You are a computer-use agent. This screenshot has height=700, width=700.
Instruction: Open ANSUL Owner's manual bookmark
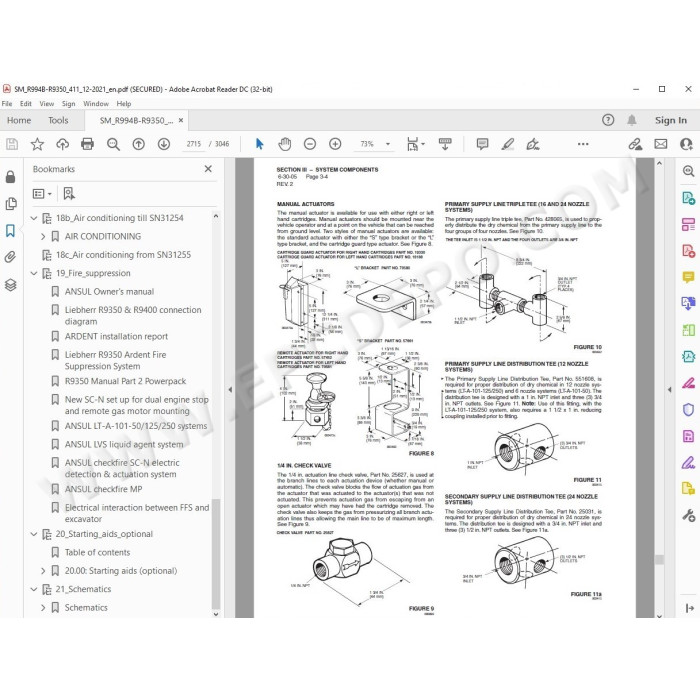(109, 292)
